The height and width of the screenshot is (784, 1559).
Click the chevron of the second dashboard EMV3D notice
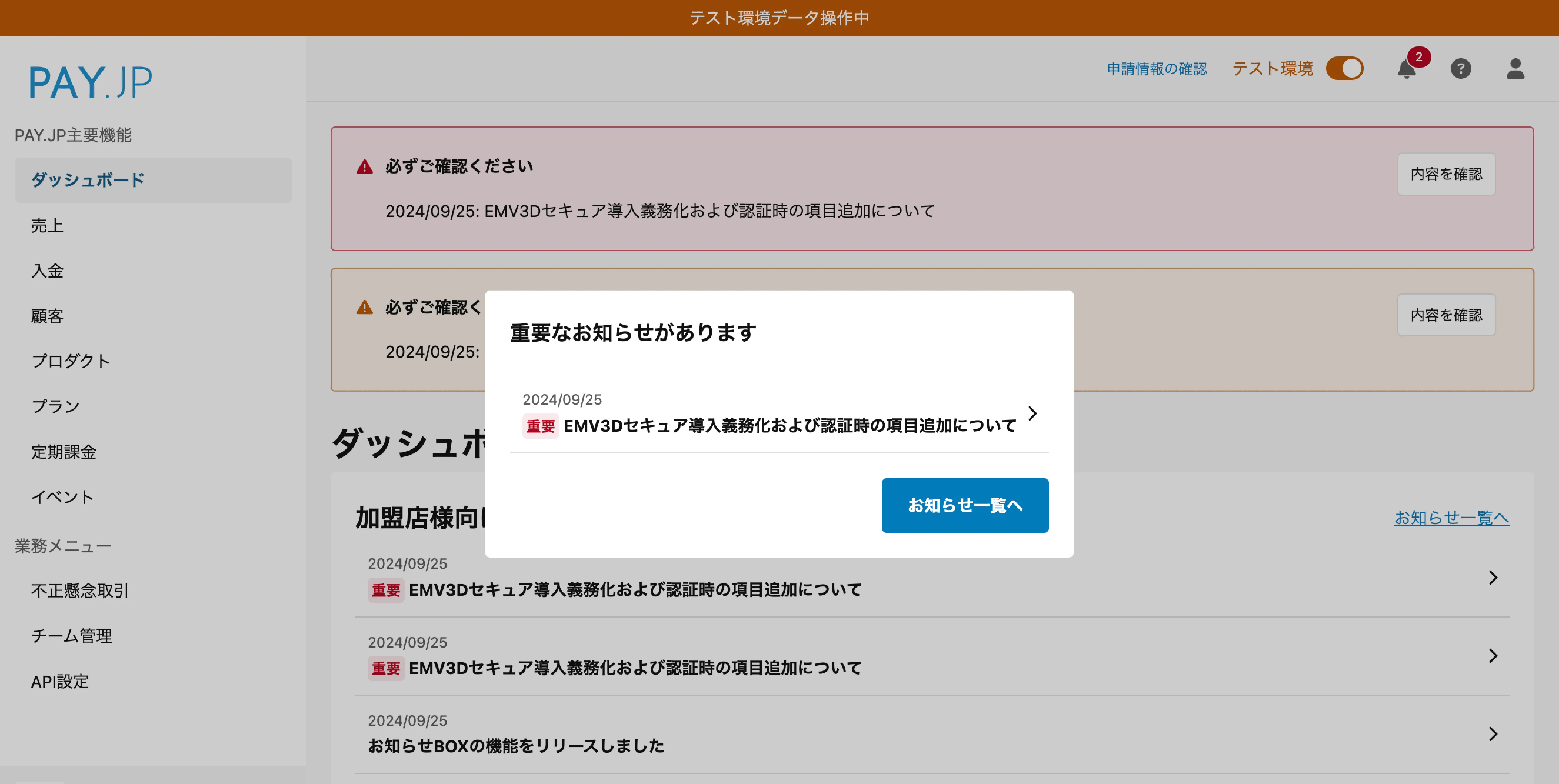click(x=1493, y=656)
